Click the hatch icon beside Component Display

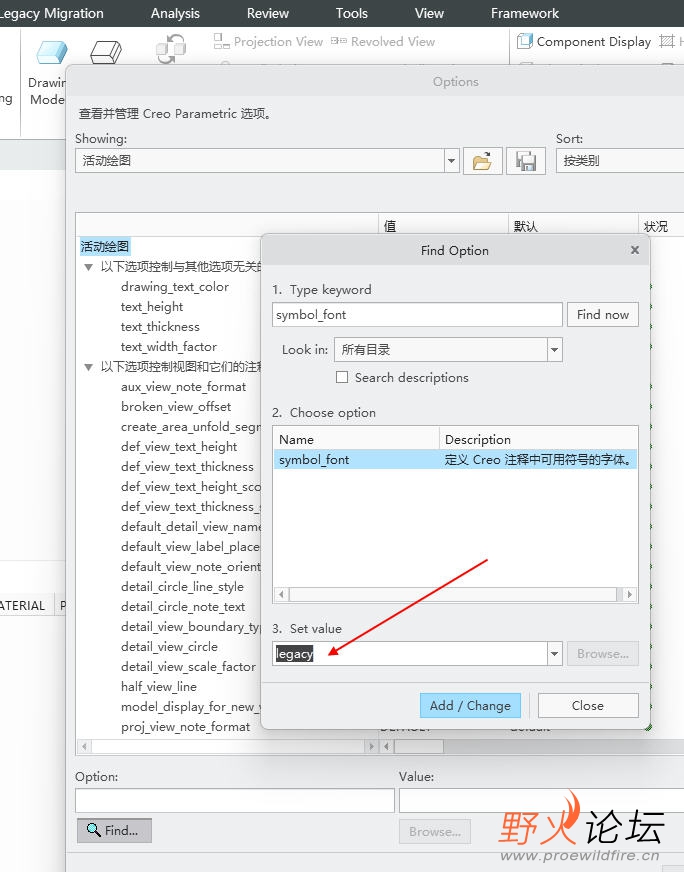(666, 42)
